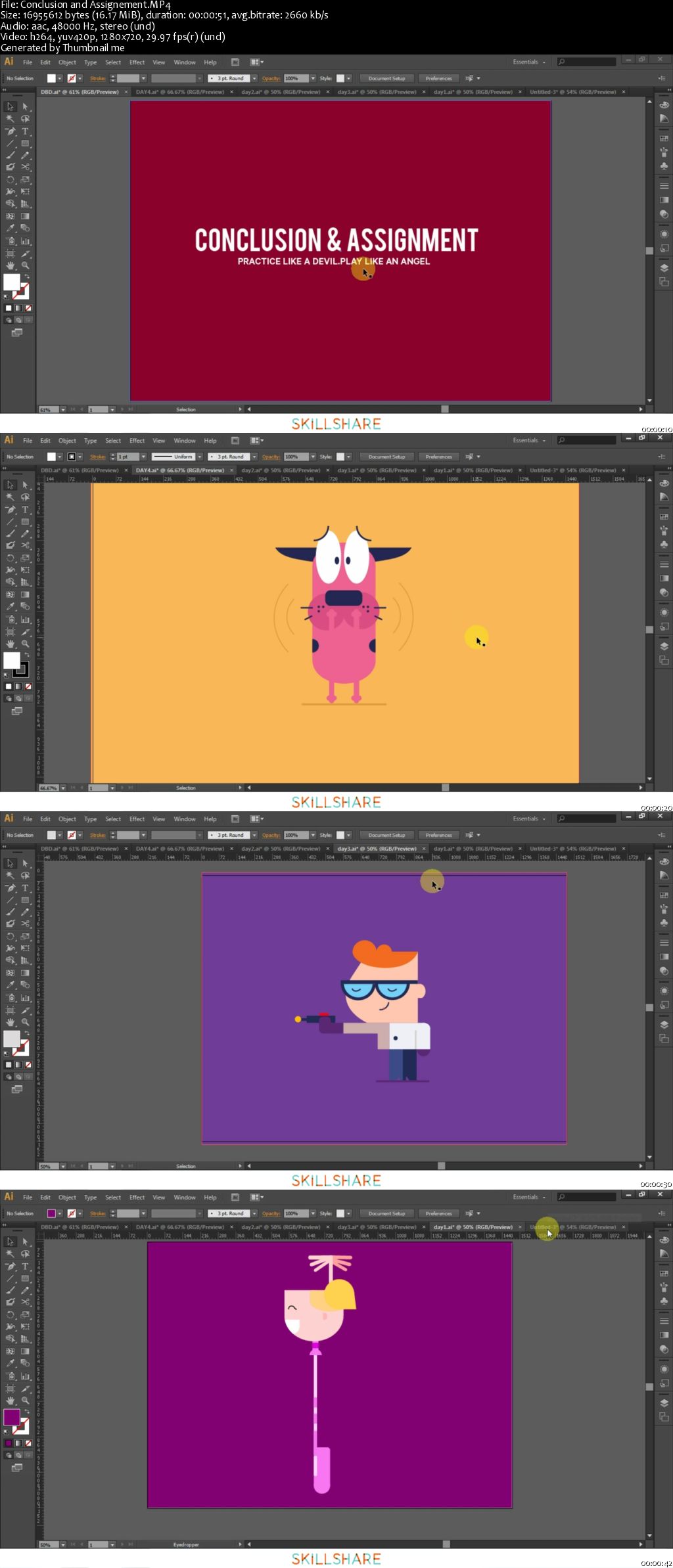Image resolution: width=673 pixels, height=1568 pixels.
Task: Open the Layers panel icon in the Dexter frame
Action: click(664, 1024)
